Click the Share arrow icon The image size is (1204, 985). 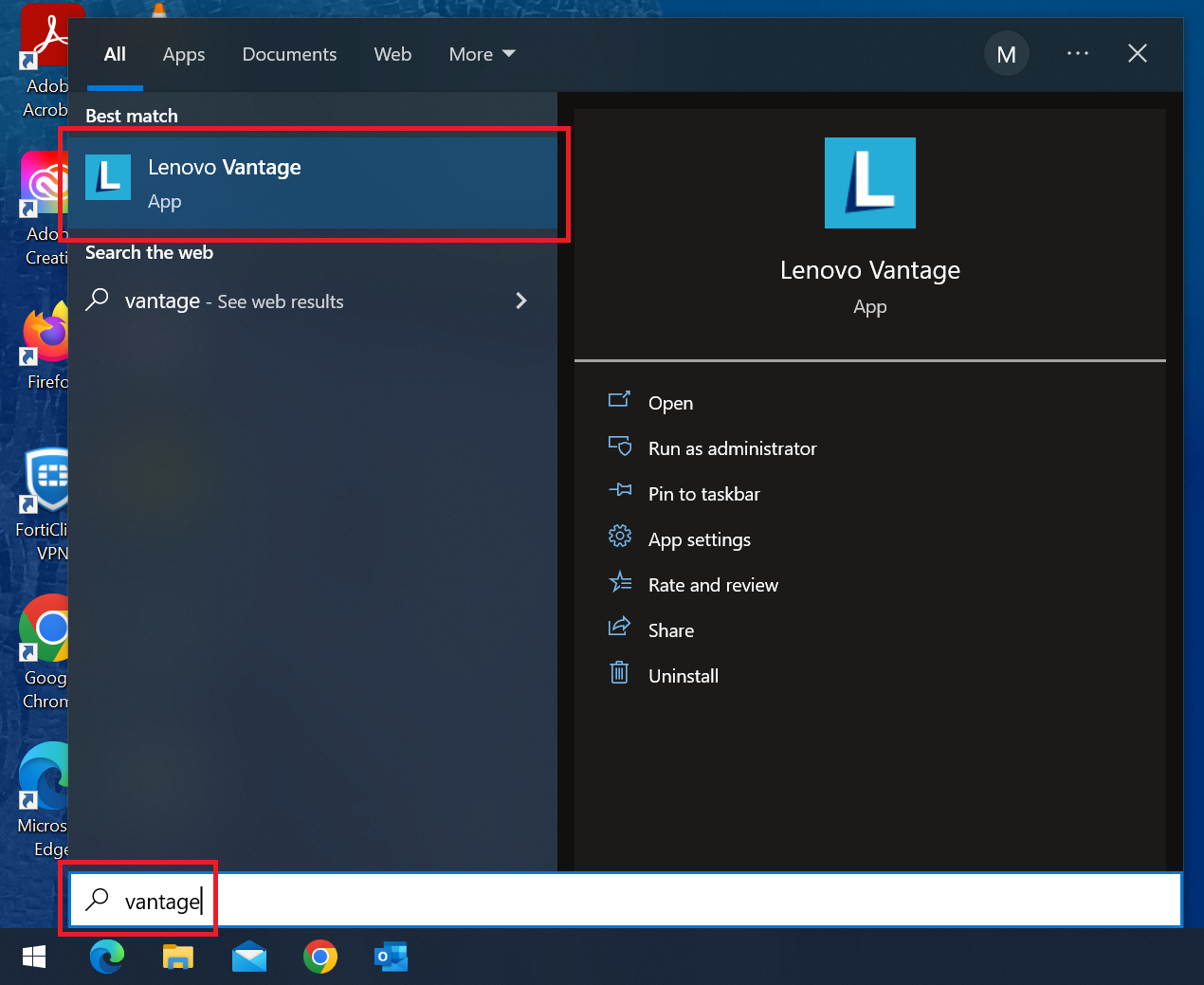point(620,628)
